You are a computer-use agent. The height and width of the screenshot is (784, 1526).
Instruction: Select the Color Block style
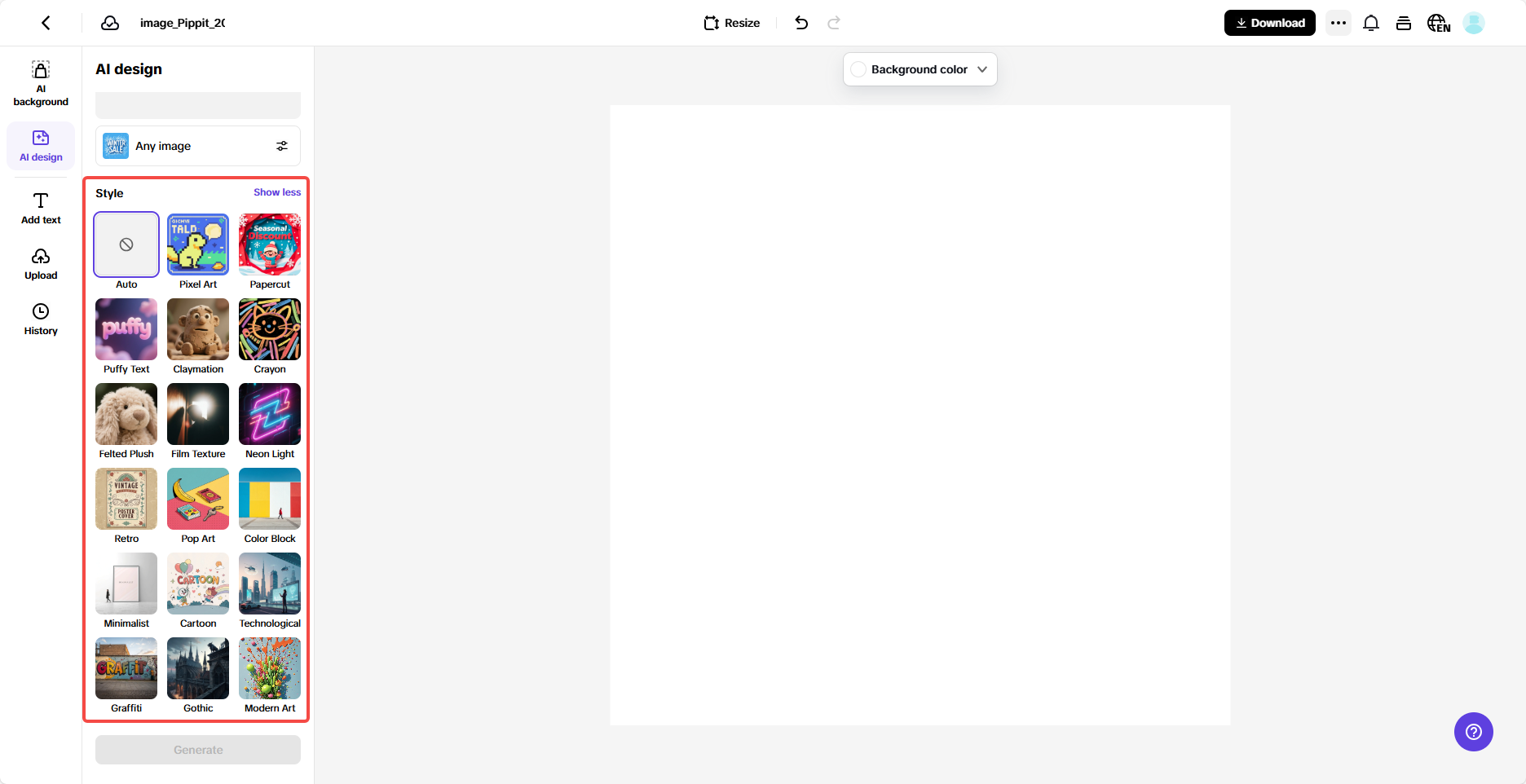270,499
